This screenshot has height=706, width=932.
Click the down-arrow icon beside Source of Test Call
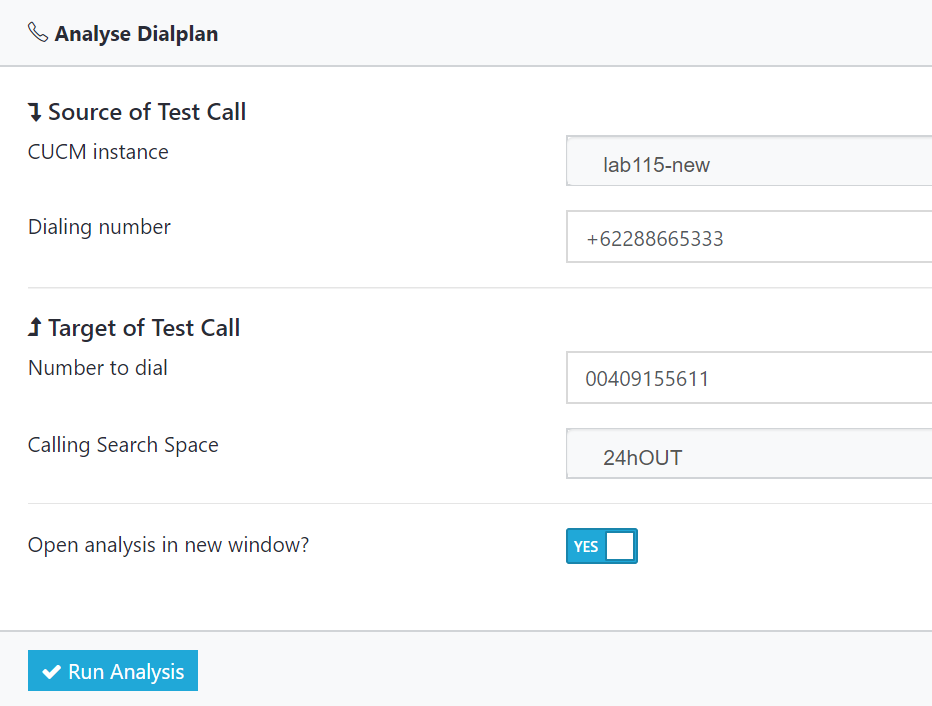[35, 112]
